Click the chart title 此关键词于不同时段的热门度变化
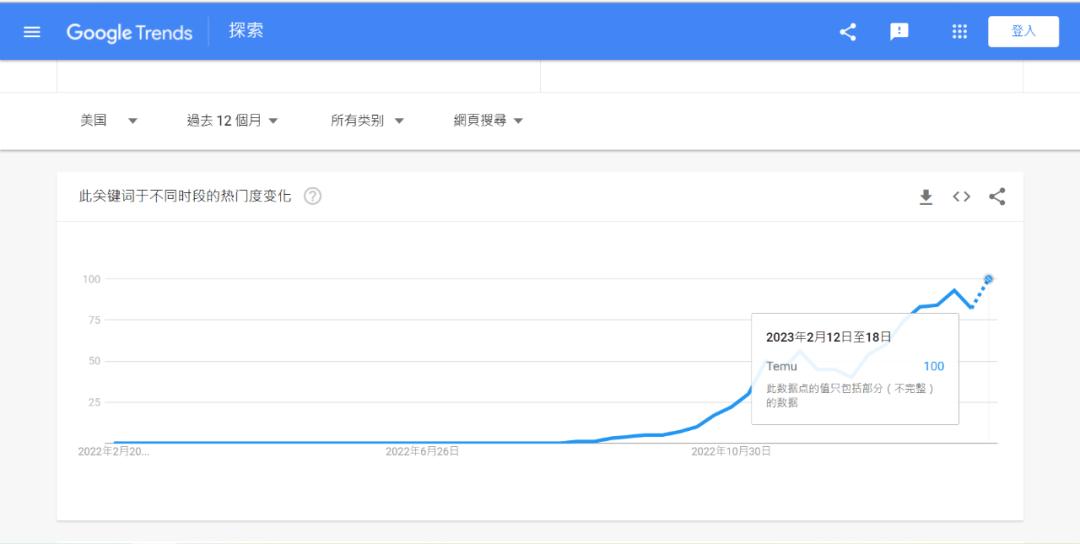 pos(185,197)
